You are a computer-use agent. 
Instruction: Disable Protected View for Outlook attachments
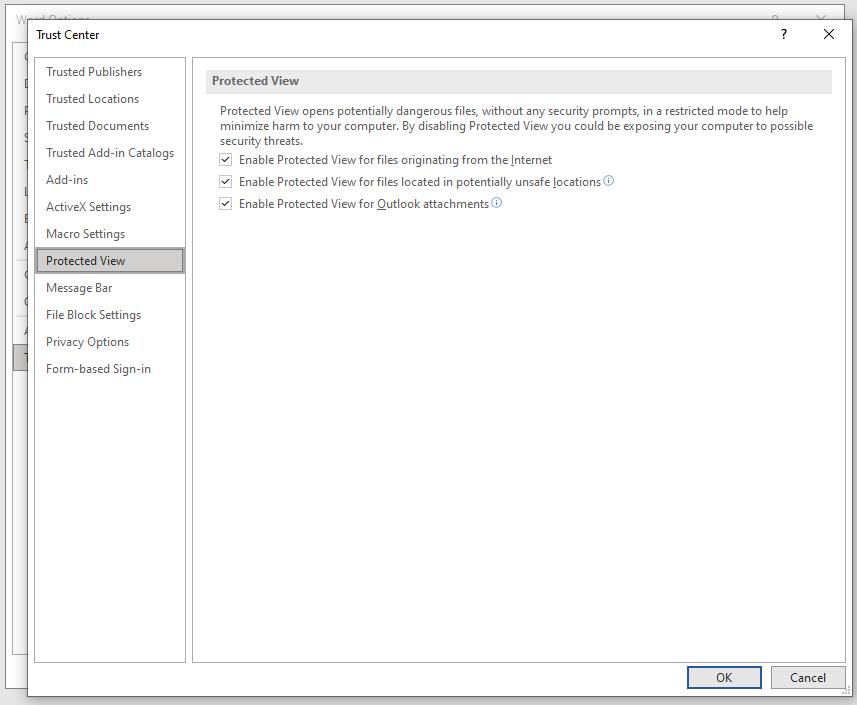tap(226, 204)
